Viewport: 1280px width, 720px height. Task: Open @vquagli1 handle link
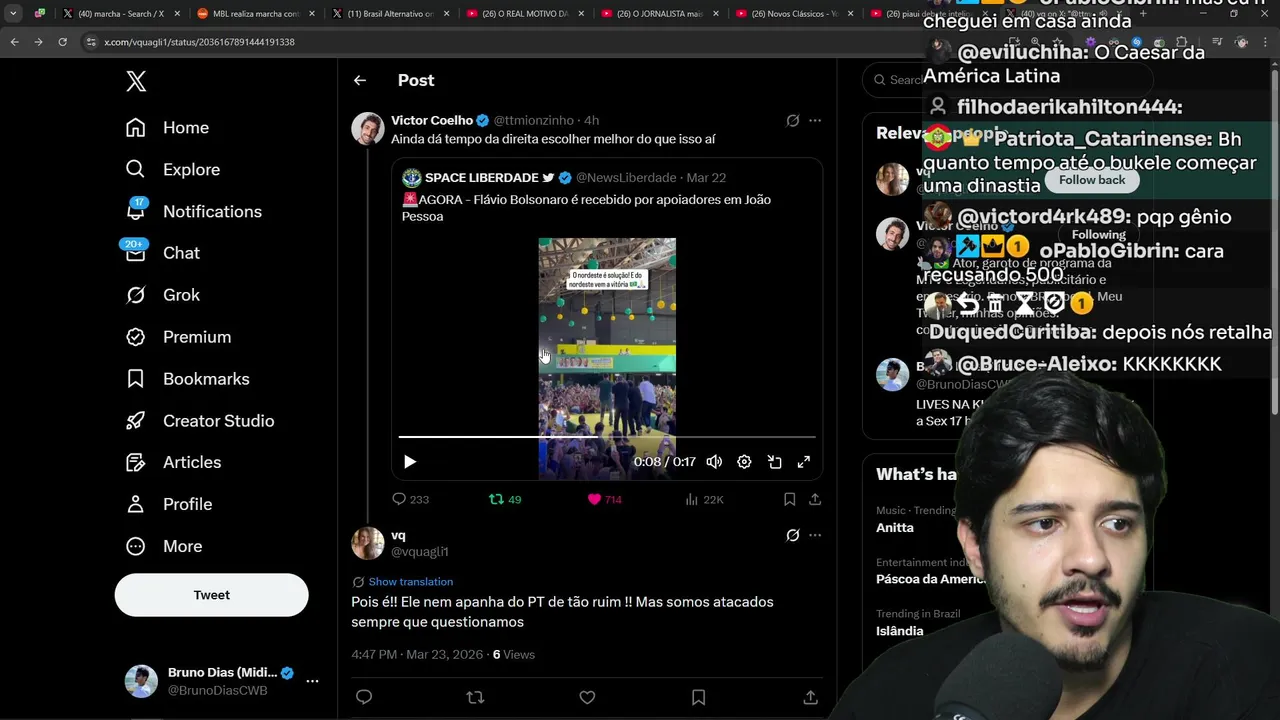(420, 552)
